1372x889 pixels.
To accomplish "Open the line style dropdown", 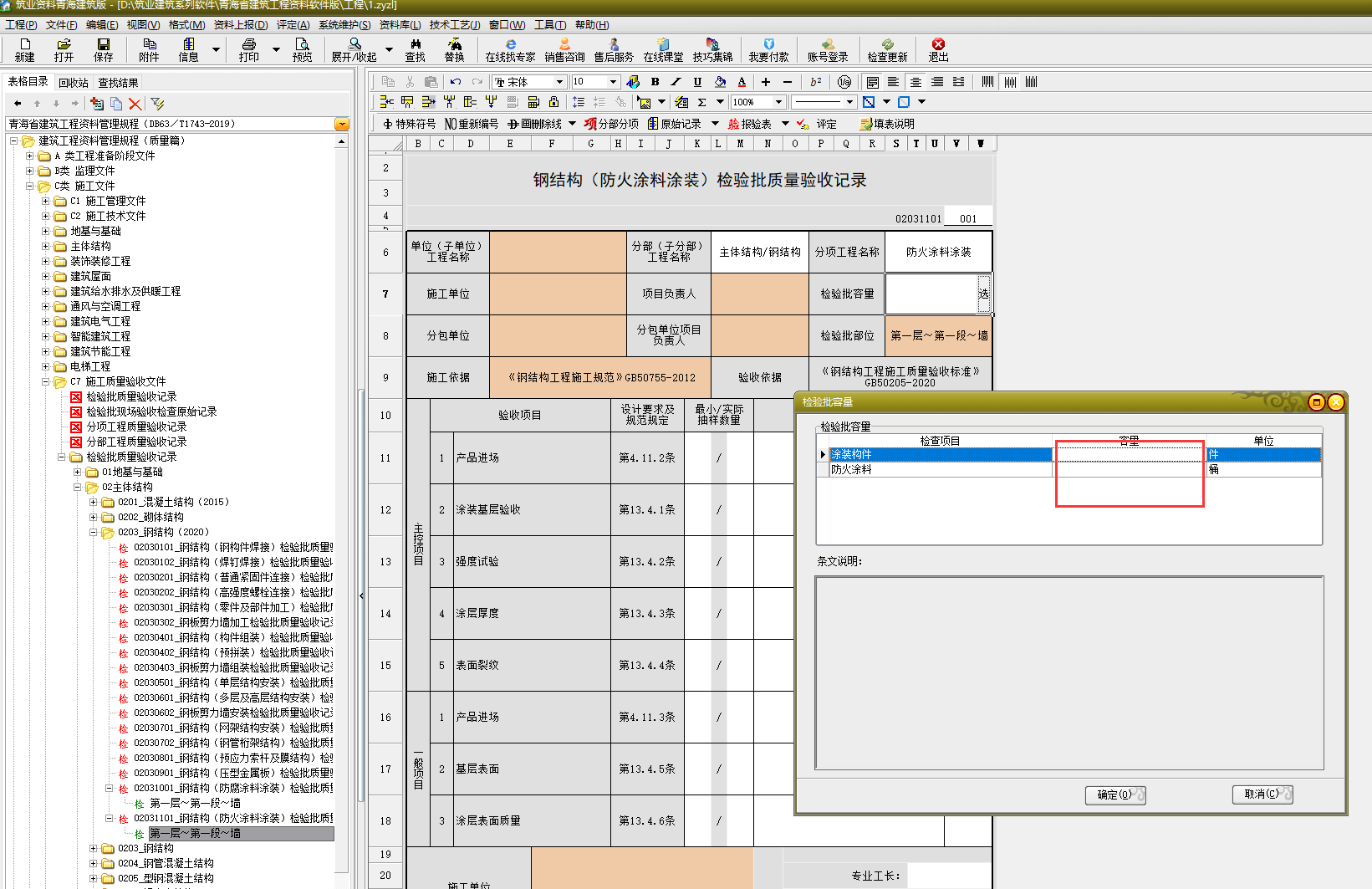I will click(x=849, y=102).
